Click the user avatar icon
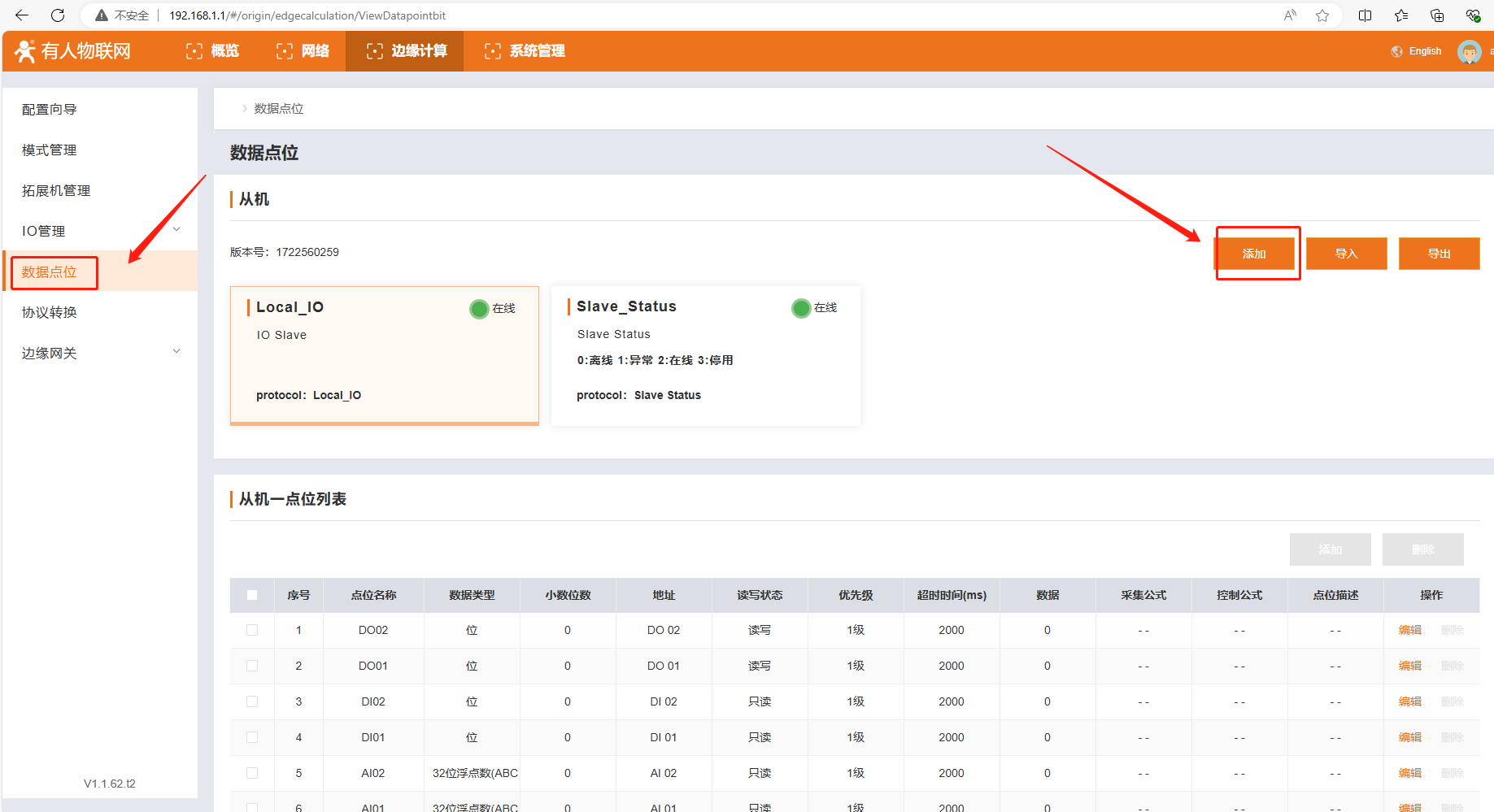 click(x=1469, y=51)
